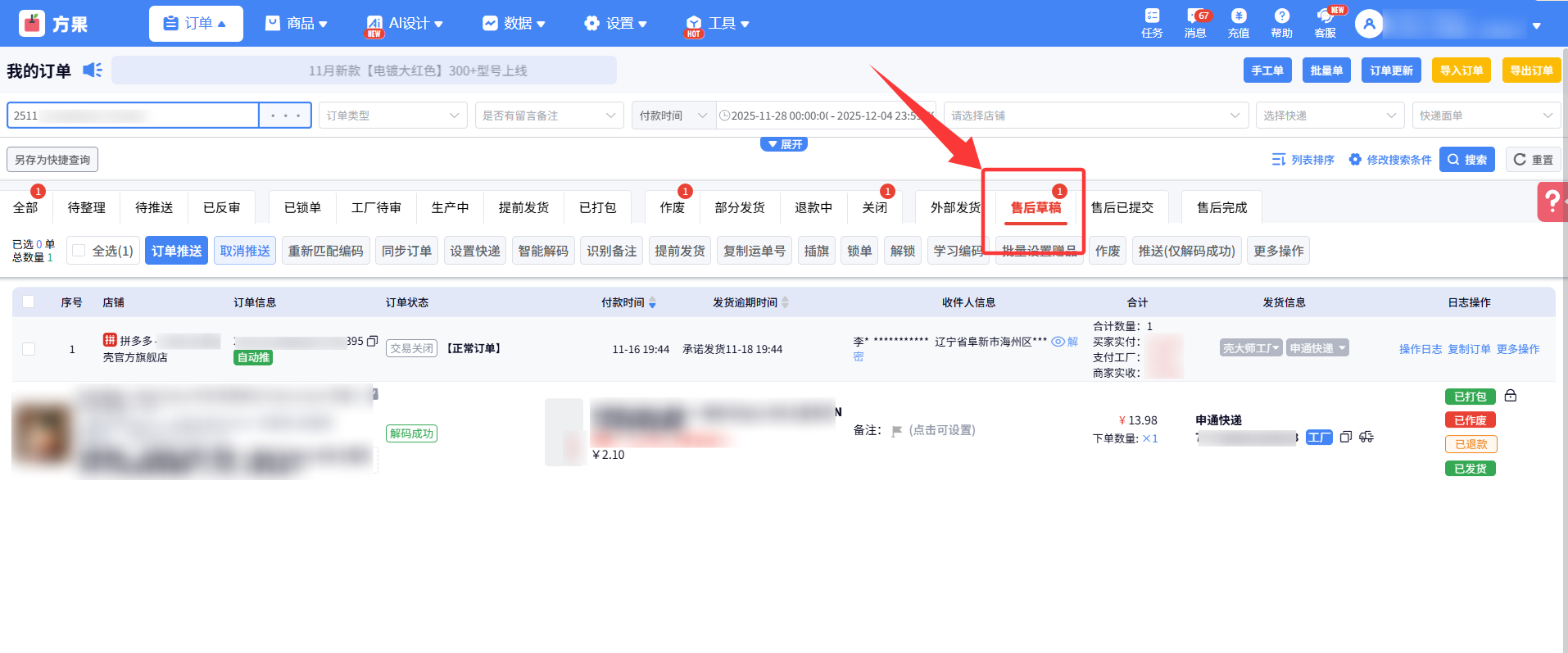Open the 任务 task list icon
Viewport: 1568px width, 653px height.
[x=1152, y=17]
